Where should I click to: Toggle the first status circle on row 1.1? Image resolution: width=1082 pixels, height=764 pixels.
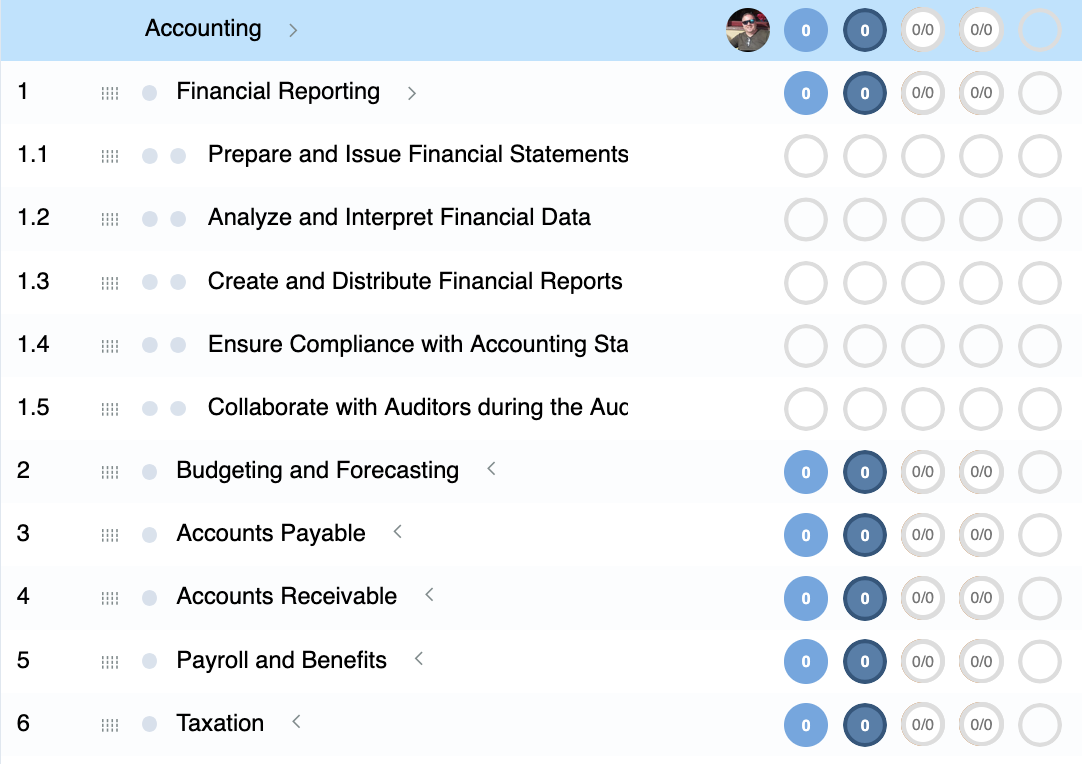805,156
